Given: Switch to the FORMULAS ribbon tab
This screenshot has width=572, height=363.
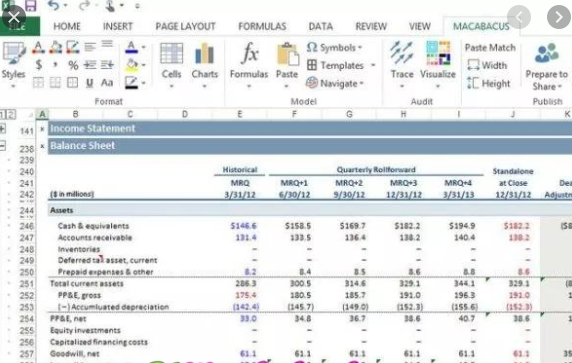Looking at the screenshot, I should coord(262,26).
